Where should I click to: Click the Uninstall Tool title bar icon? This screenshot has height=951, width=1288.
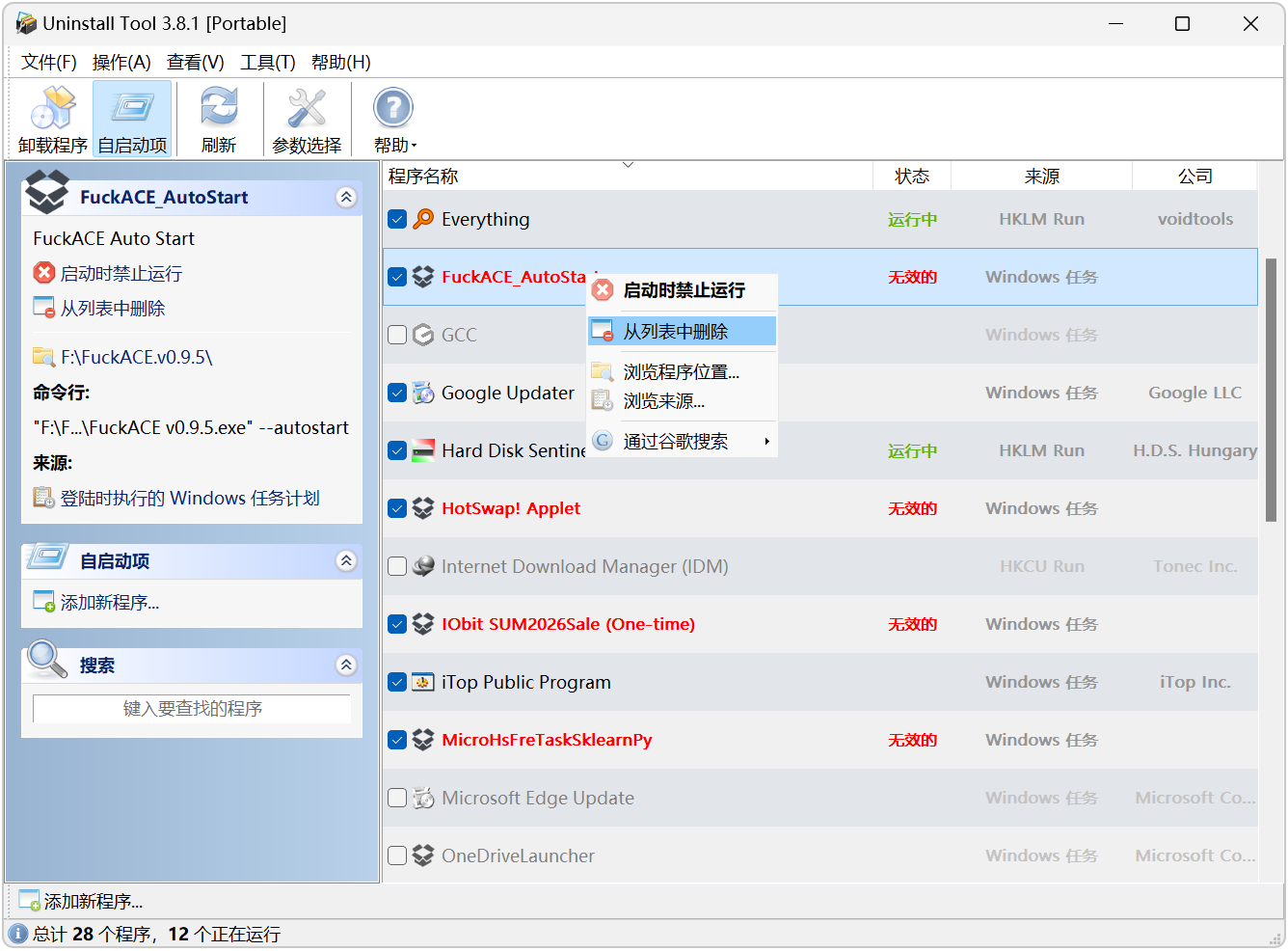(x=26, y=23)
